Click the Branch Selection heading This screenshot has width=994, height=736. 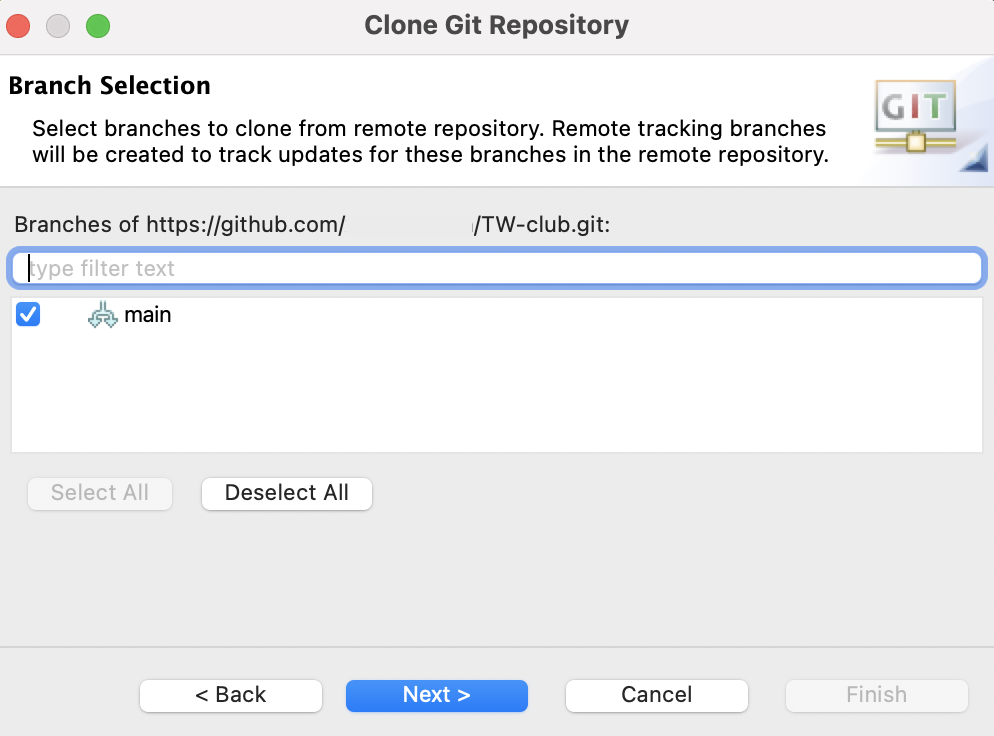[110, 86]
